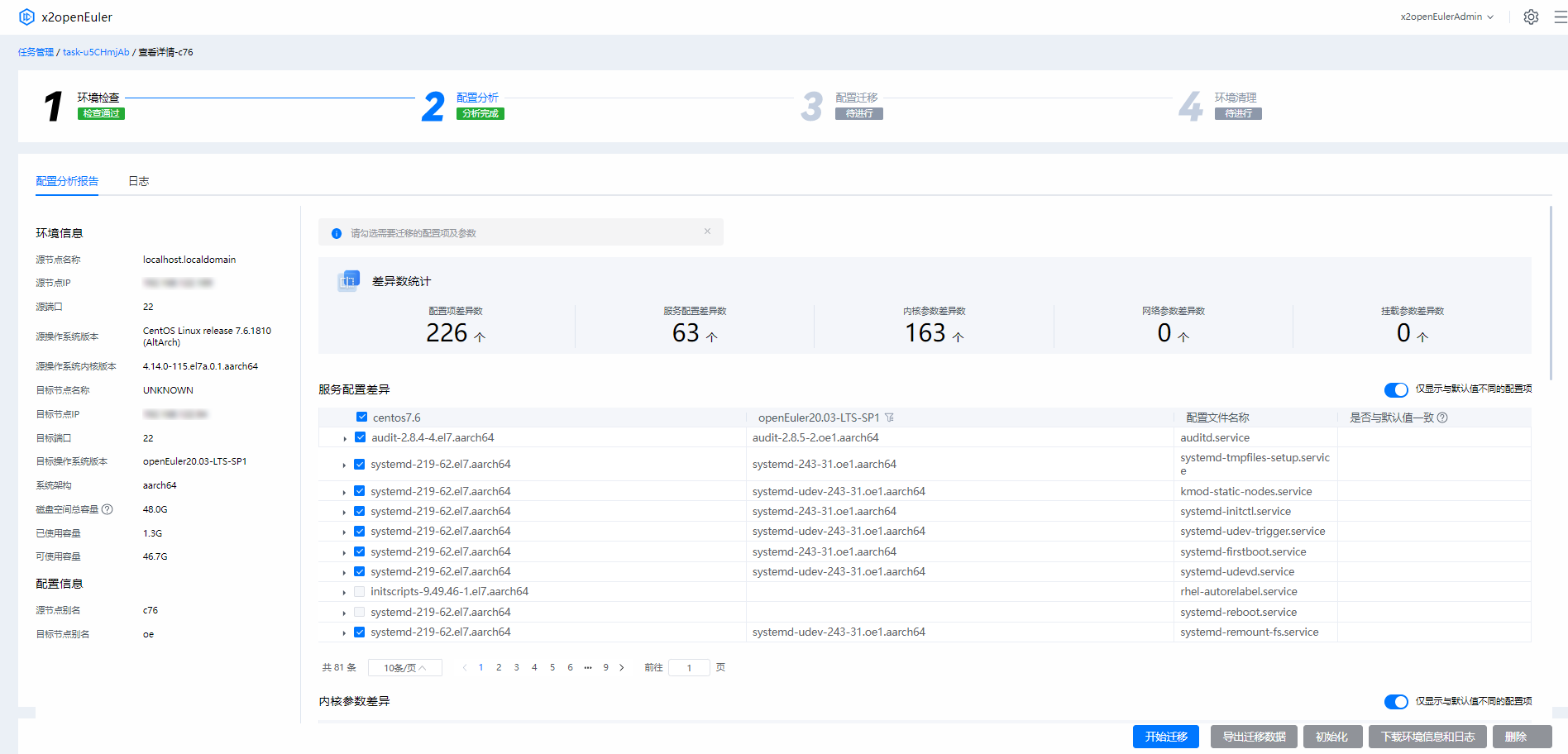Screen dimensions: 1568x754
Task: Click filter icon beside openEuler20.03-LTS-SP1 column
Action: click(x=889, y=418)
